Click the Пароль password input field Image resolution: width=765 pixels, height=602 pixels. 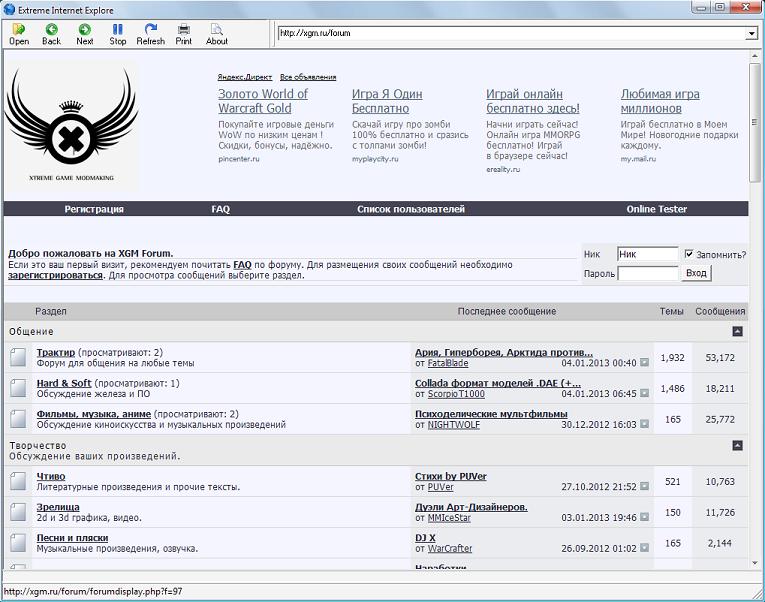coord(647,273)
